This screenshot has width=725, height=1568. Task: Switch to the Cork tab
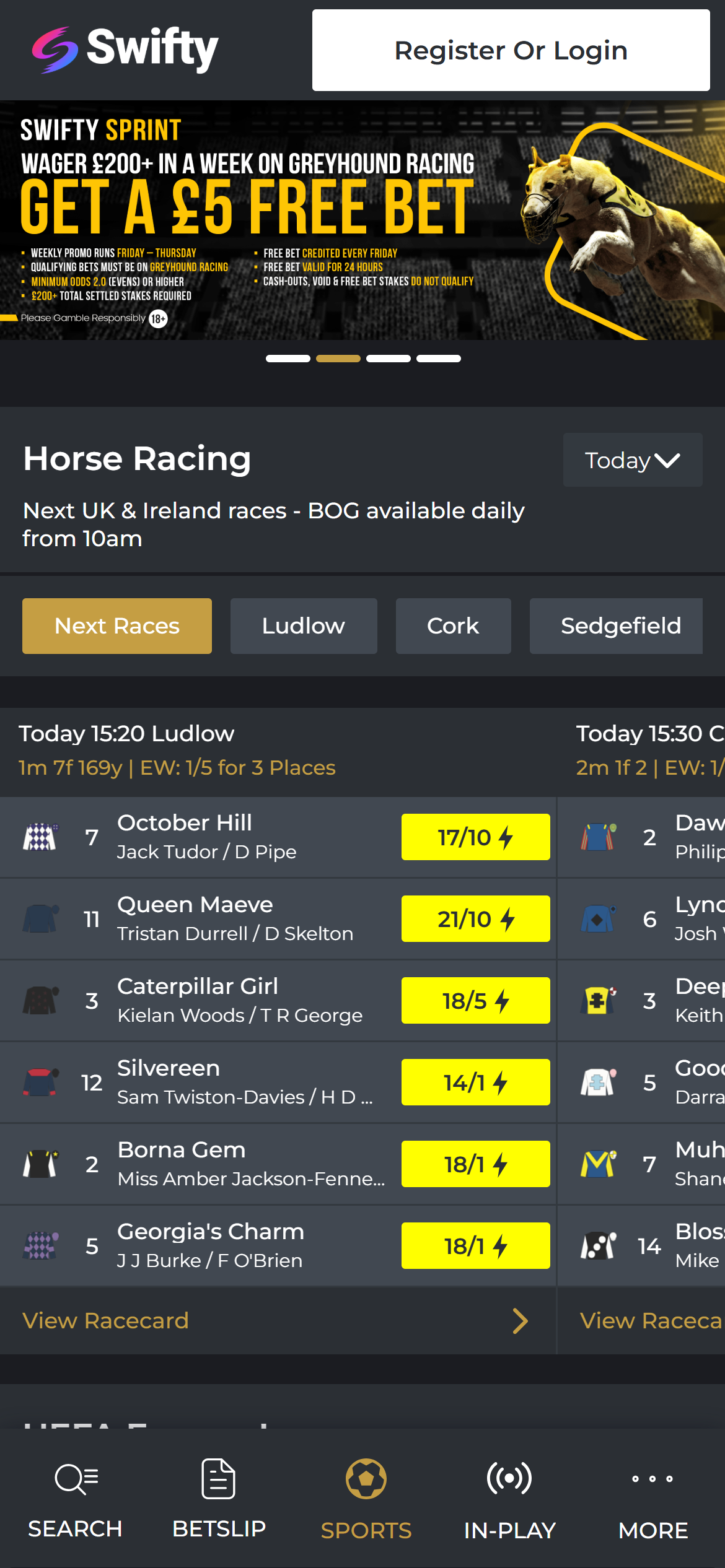click(x=453, y=626)
